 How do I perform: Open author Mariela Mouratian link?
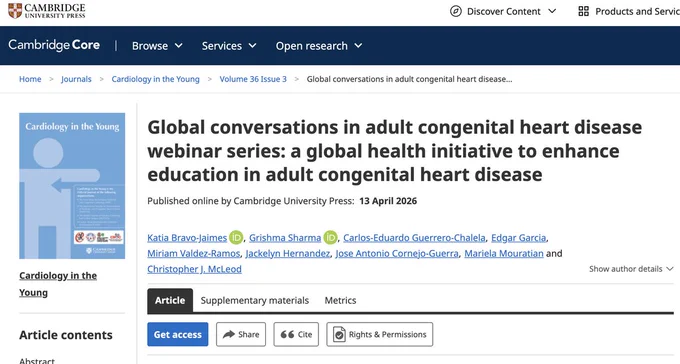504,253
